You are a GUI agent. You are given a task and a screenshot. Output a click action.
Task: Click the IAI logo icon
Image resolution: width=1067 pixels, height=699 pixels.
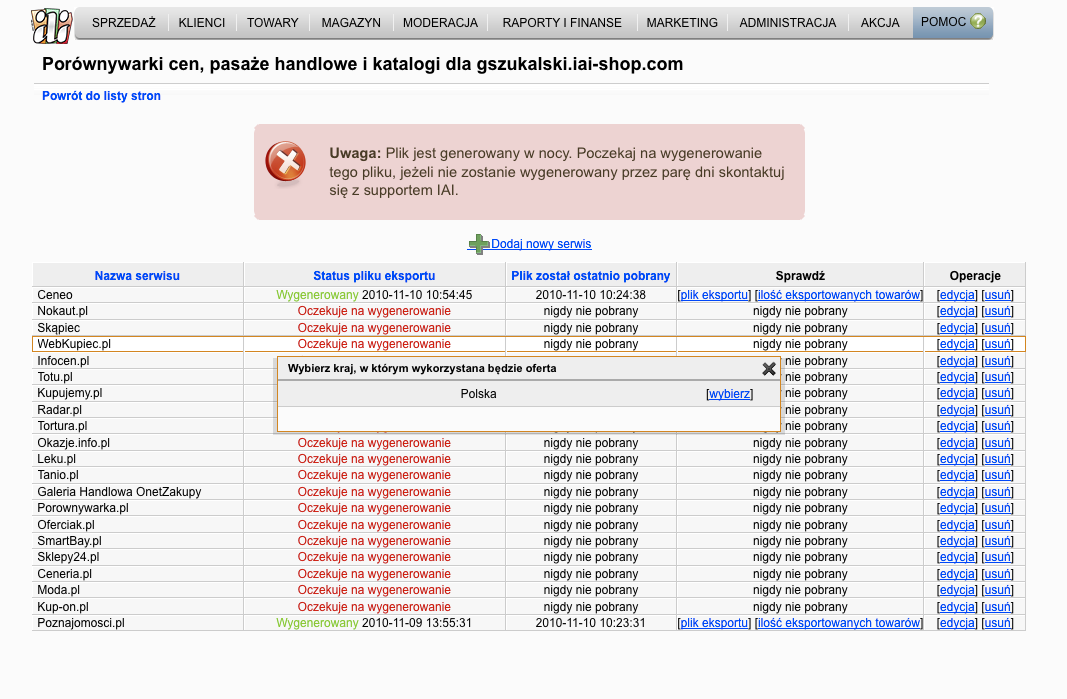(x=52, y=25)
